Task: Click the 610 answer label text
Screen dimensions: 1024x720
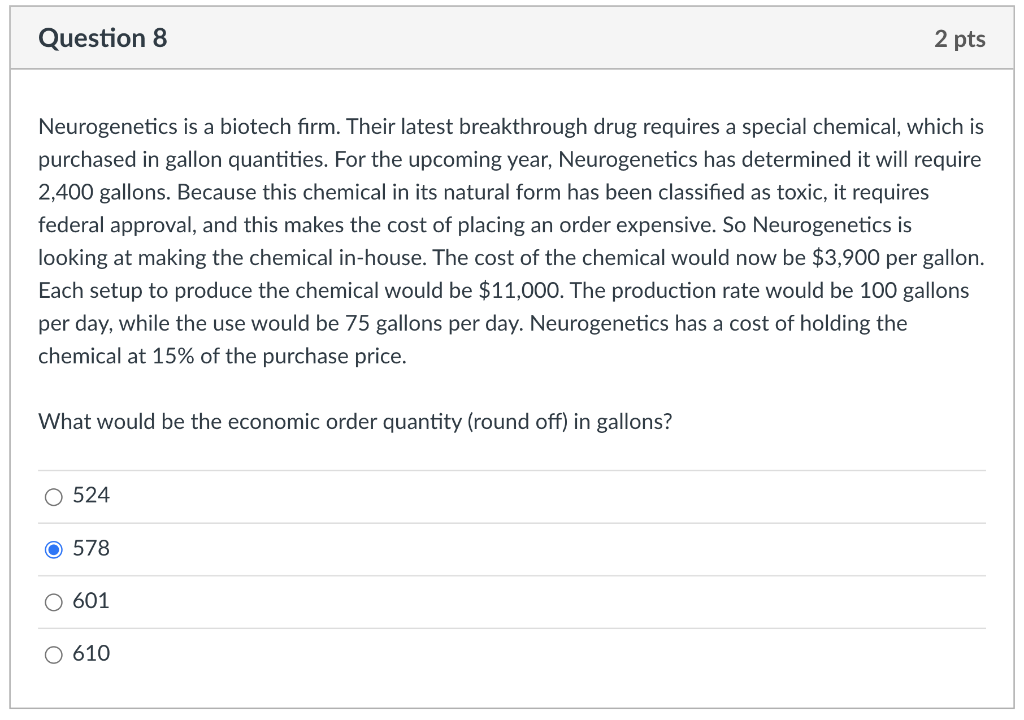Action: pos(91,653)
